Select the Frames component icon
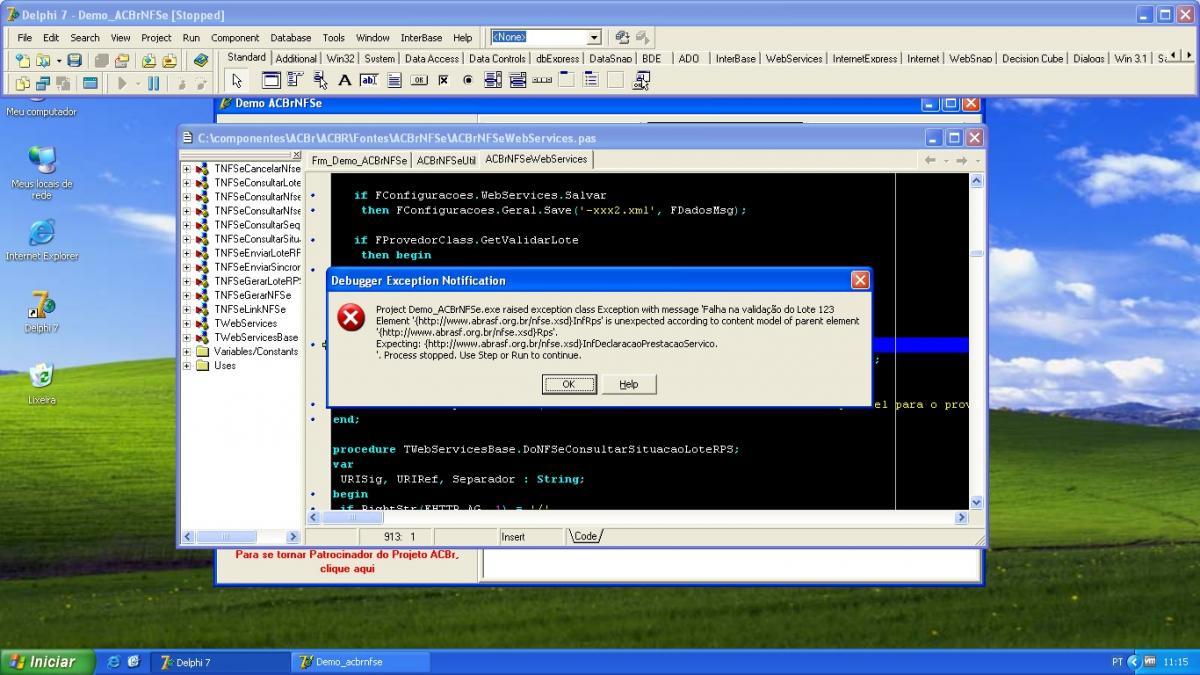The height and width of the screenshot is (675, 1200). click(271, 81)
